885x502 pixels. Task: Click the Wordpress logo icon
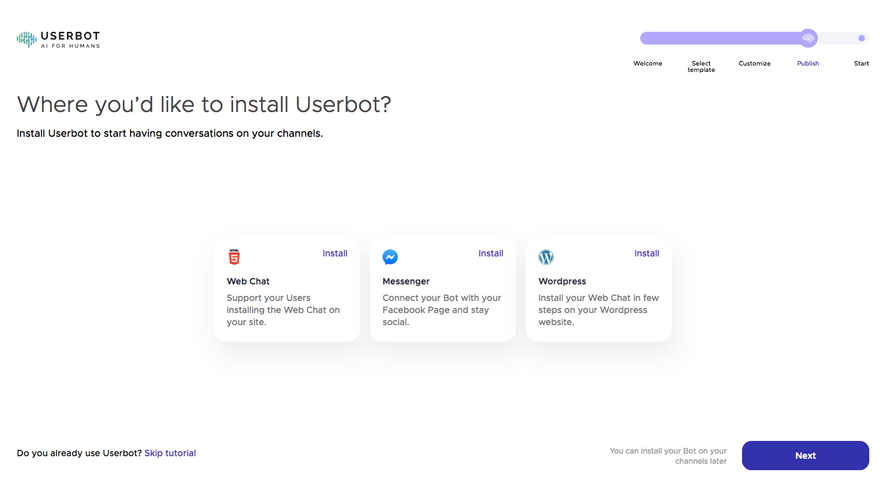click(x=546, y=257)
